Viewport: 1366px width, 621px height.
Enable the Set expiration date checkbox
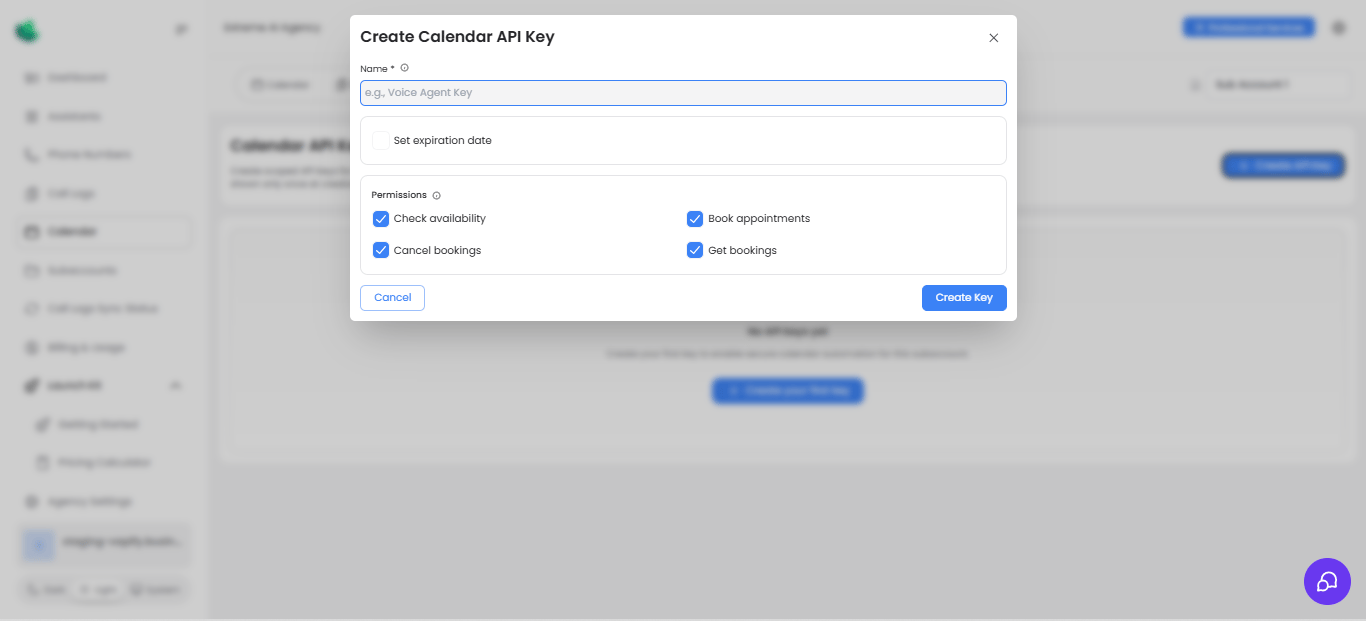click(x=381, y=141)
